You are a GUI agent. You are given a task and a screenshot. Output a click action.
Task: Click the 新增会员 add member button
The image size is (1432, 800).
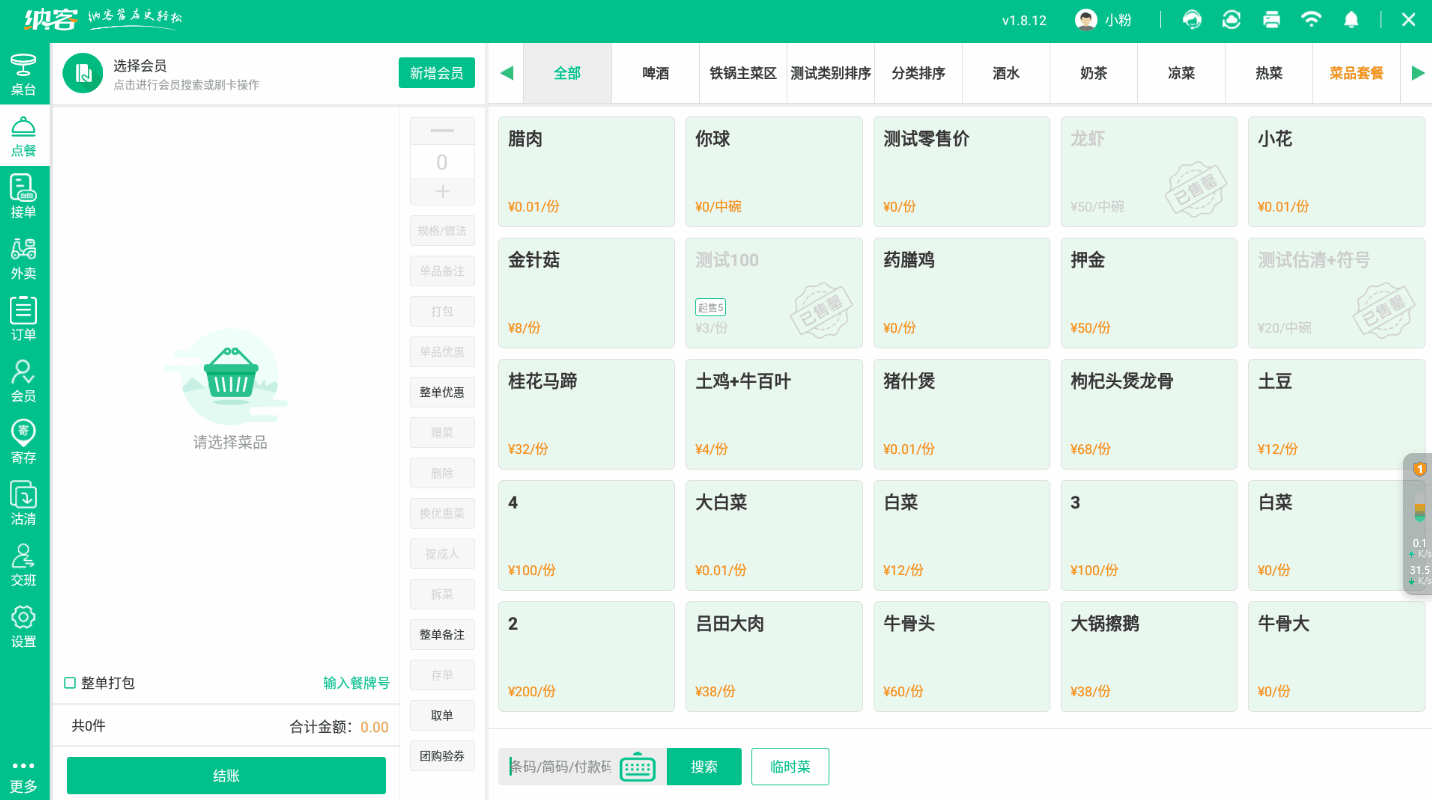(x=437, y=73)
